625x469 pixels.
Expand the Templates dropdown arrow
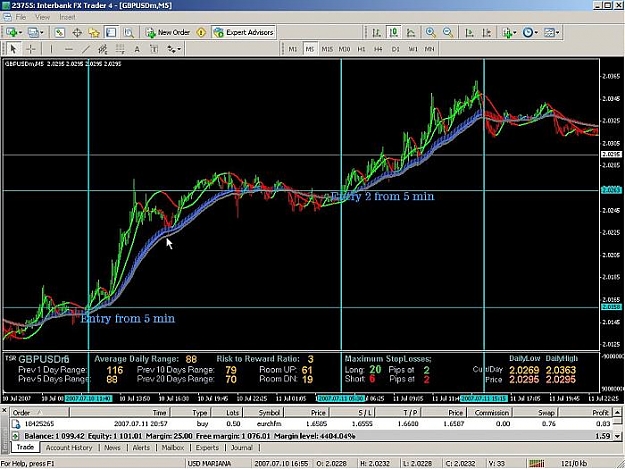pyautogui.click(x=558, y=33)
